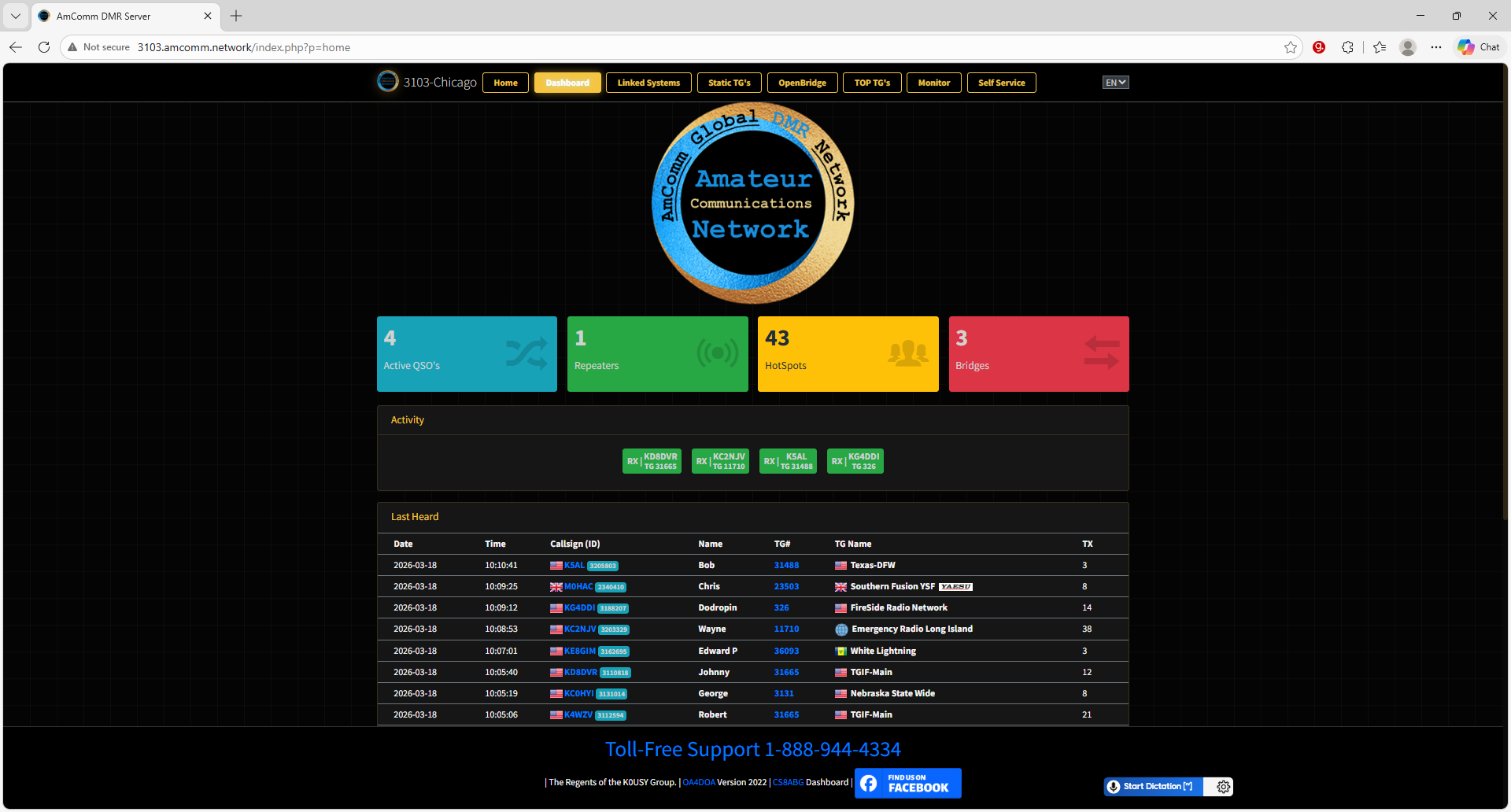The height and width of the screenshot is (812, 1511).
Task: Click the Facebook icon in the footer
Action: 870,783
